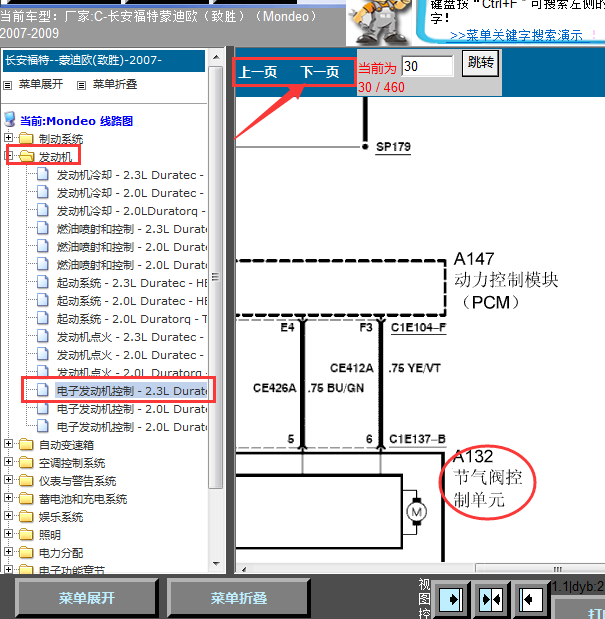Open the 菜单关键字搜索演示 link

[x=516, y=35]
